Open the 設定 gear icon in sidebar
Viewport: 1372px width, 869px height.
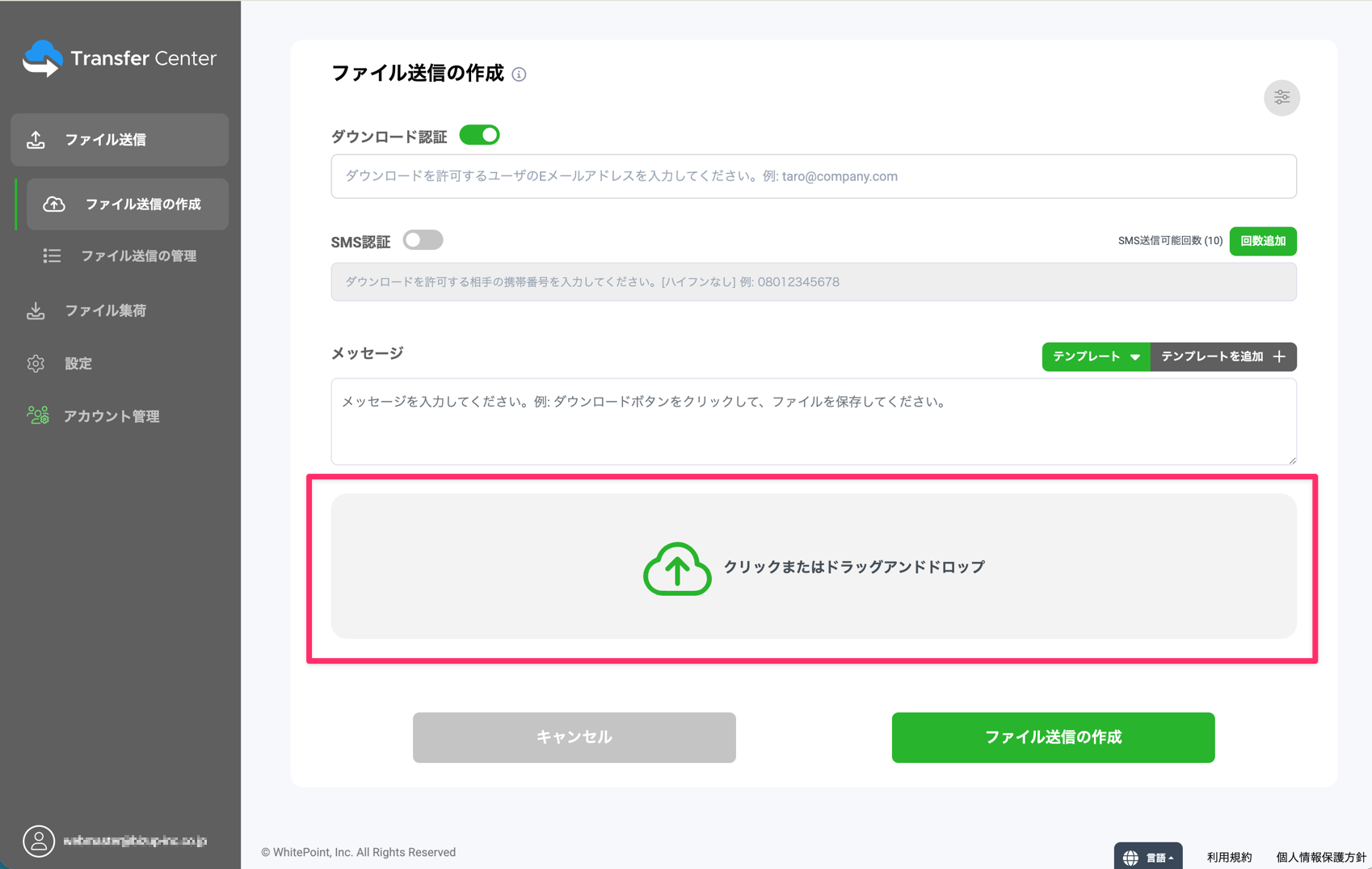(36, 363)
